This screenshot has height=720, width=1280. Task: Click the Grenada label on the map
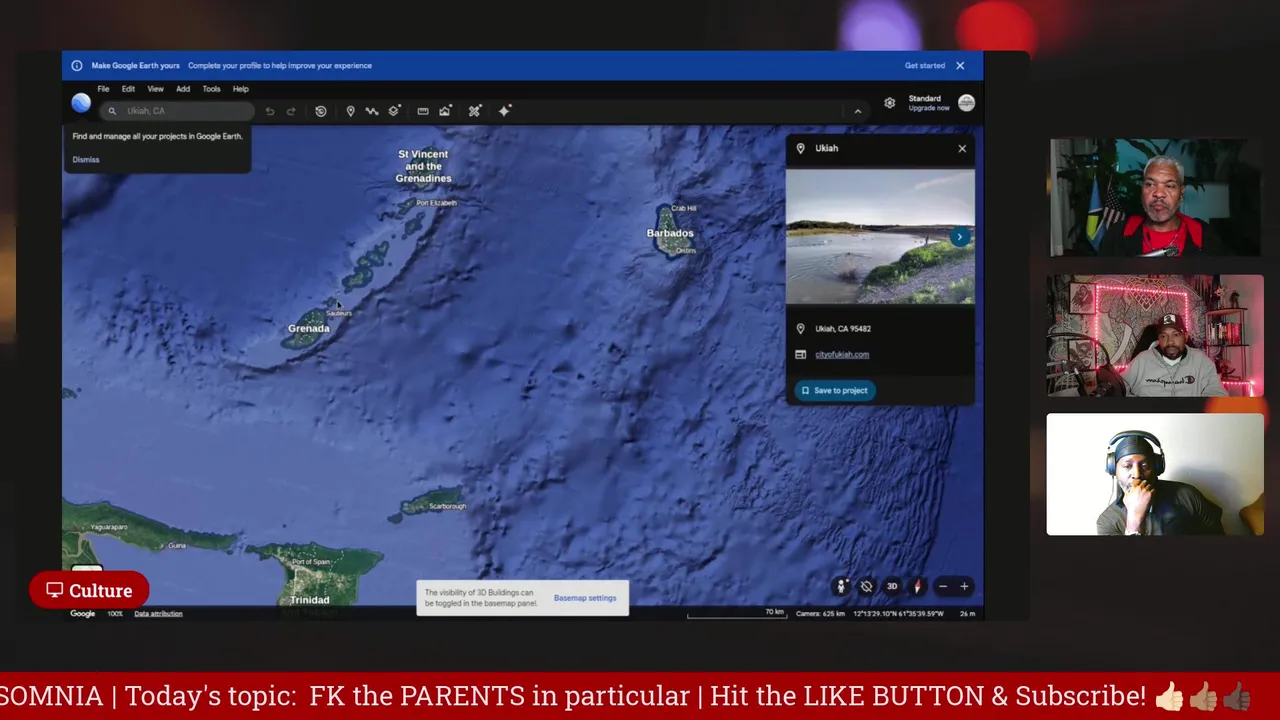pos(309,329)
